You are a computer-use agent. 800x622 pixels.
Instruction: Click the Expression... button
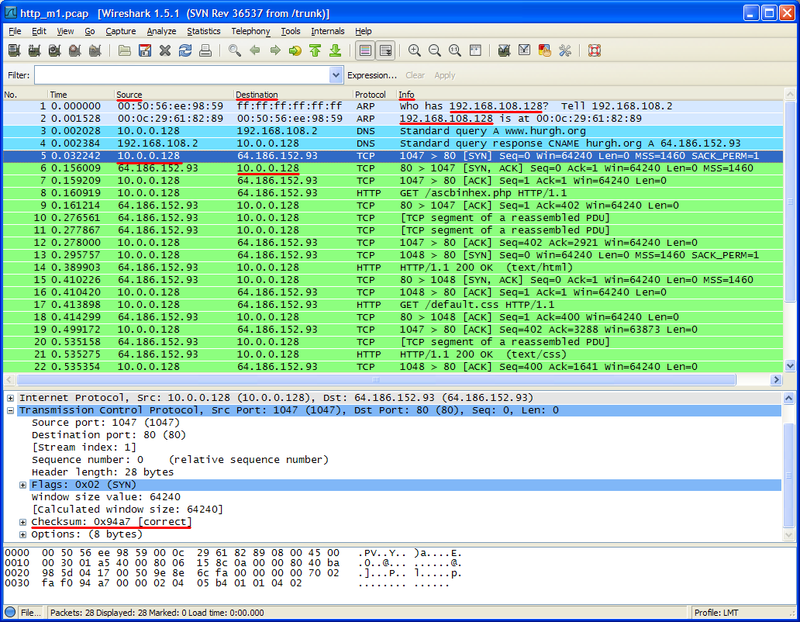coord(372,76)
